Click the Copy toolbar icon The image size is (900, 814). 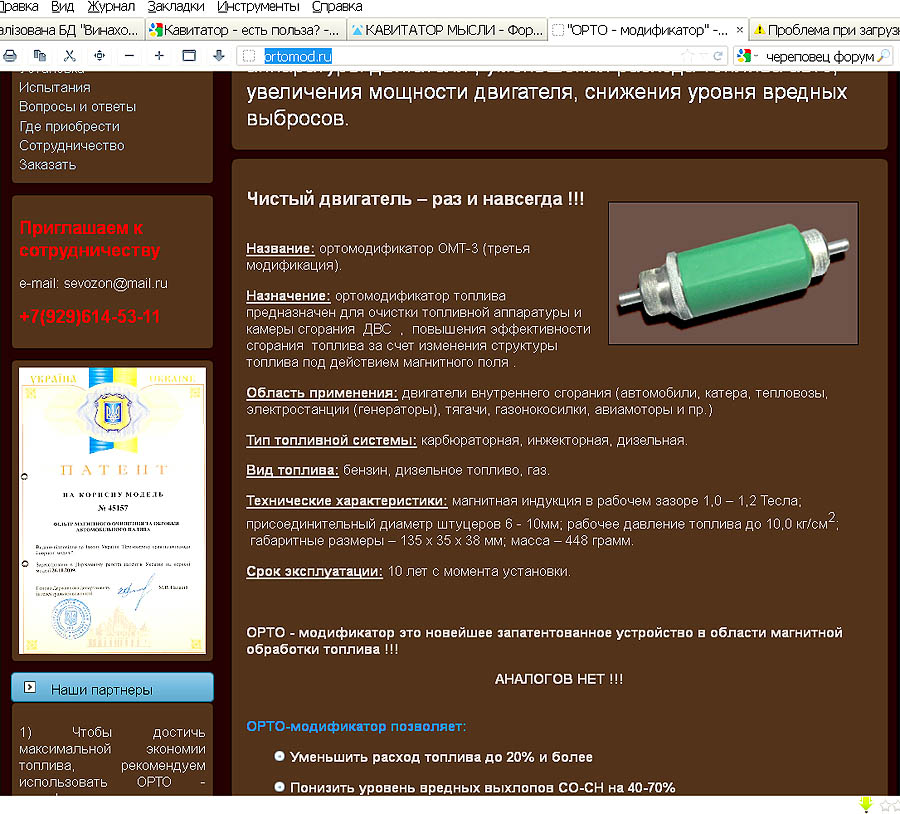click(x=40, y=56)
